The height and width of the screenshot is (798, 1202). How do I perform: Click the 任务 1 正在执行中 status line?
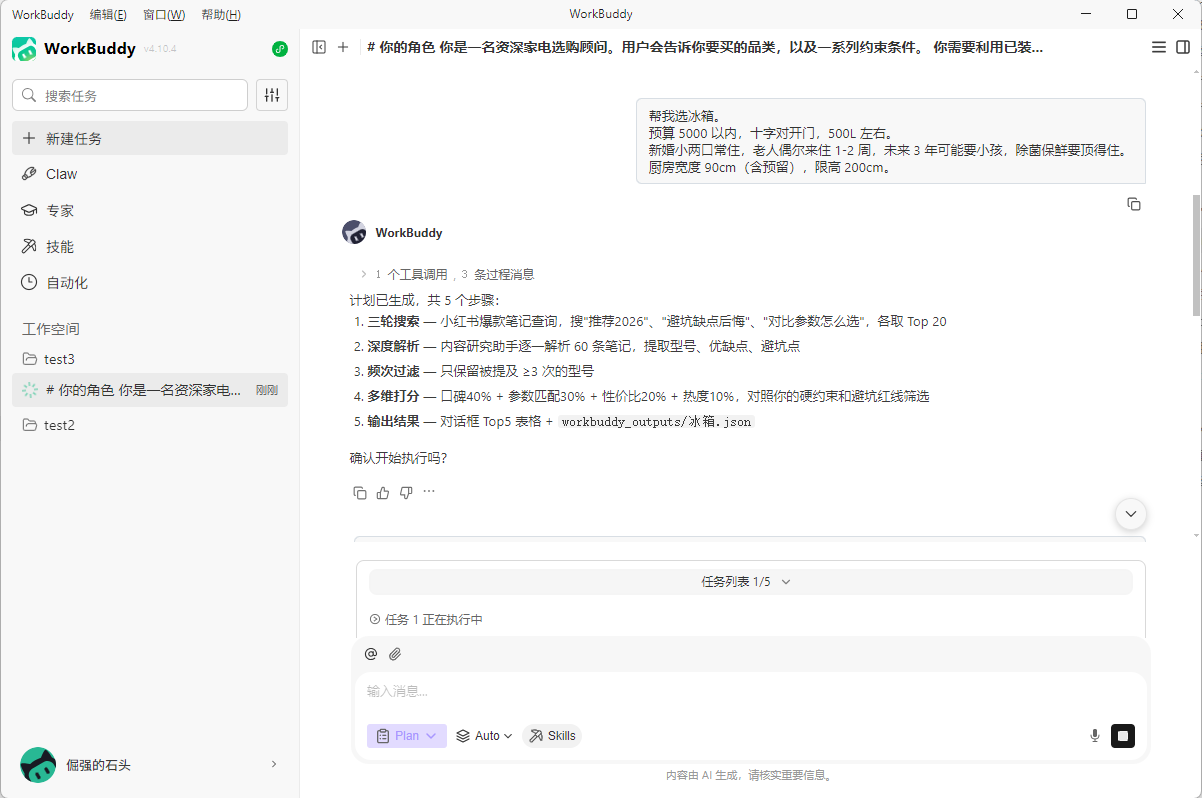(x=427, y=620)
